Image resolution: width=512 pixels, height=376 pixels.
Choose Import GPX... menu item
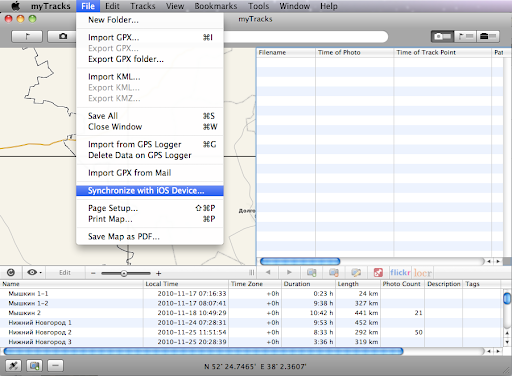[x=150, y=37]
